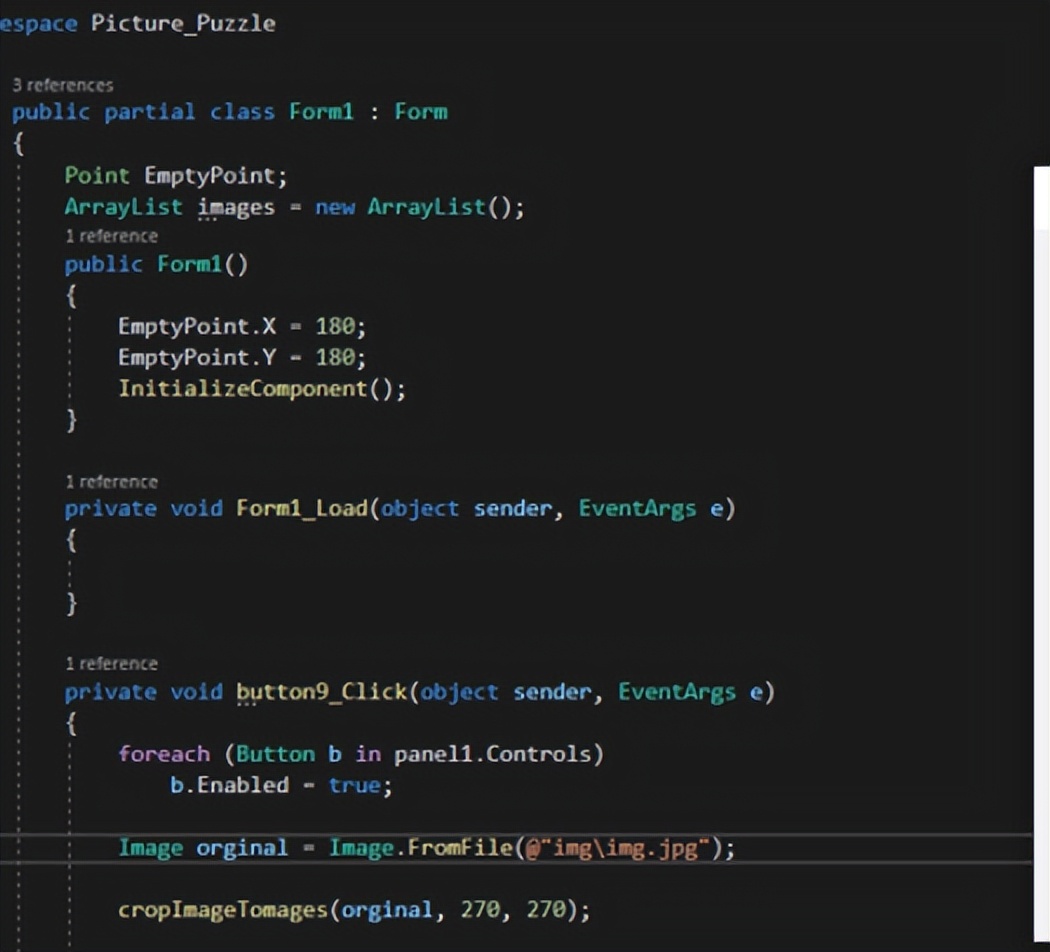
Task: Click the "images" variable in ArrayList declaration
Action: point(235,207)
